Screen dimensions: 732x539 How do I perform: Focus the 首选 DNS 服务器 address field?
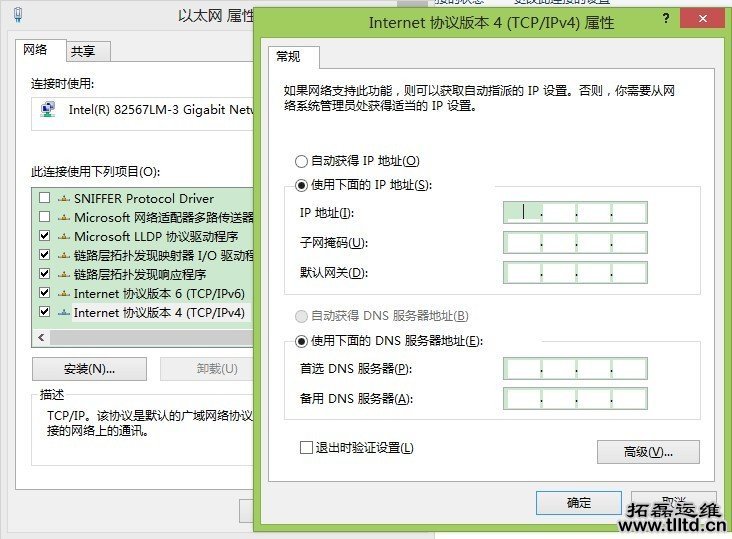pos(575,369)
